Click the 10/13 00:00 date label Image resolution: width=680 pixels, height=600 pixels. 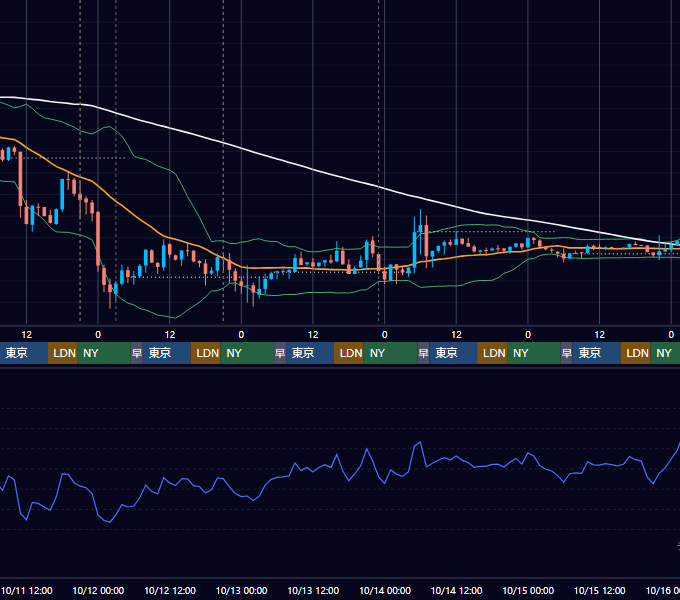click(242, 590)
